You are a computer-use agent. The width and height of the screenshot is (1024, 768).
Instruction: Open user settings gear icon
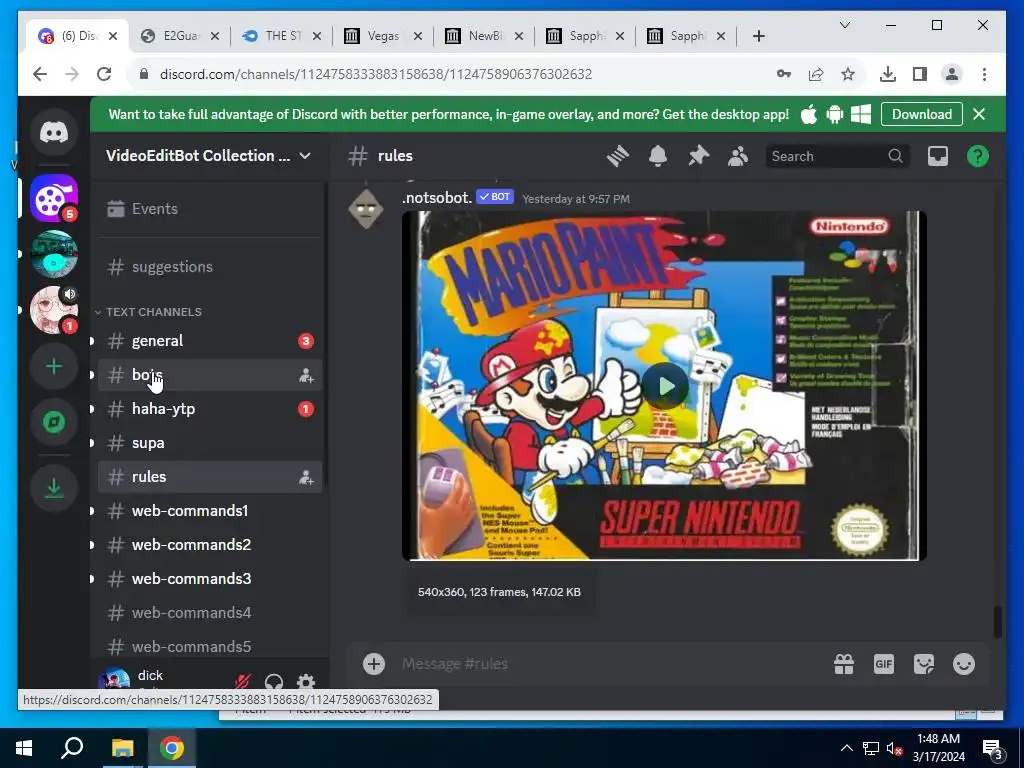(x=306, y=683)
